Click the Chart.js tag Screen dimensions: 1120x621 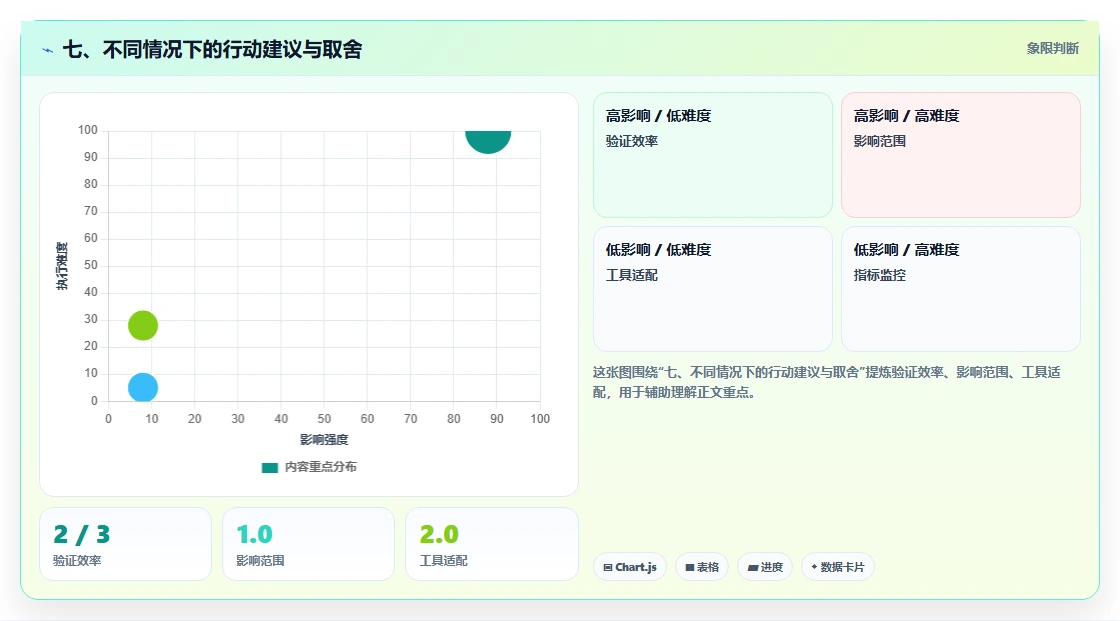[630, 567]
